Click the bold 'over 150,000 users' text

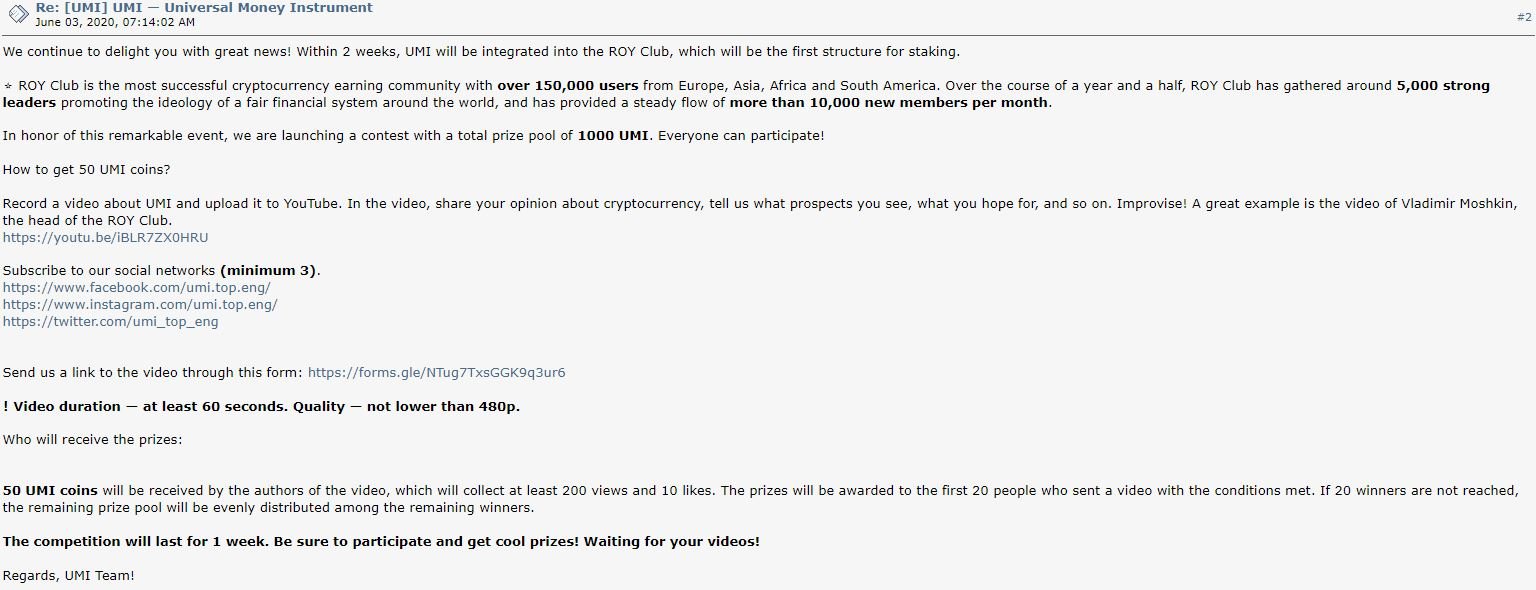click(x=567, y=86)
